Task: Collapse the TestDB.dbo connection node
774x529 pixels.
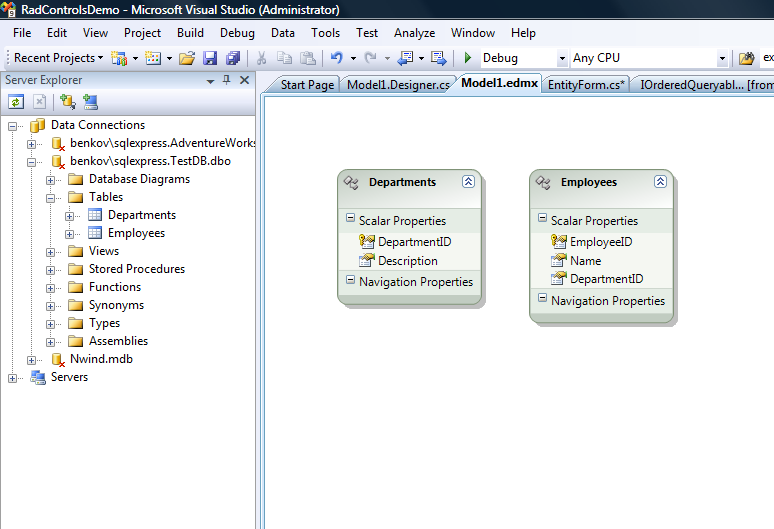Action: (x=32, y=162)
